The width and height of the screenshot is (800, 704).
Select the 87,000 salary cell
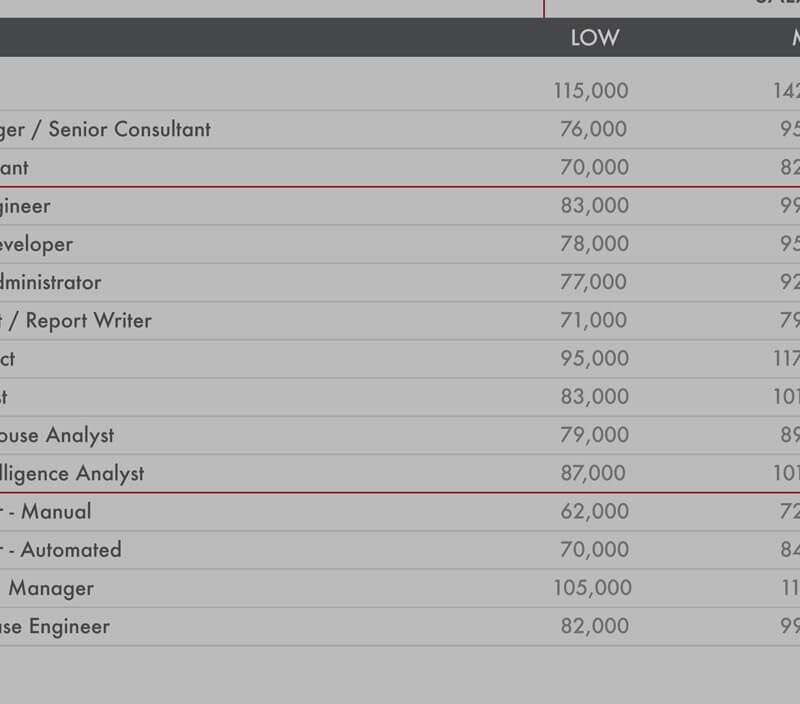(x=594, y=474)
